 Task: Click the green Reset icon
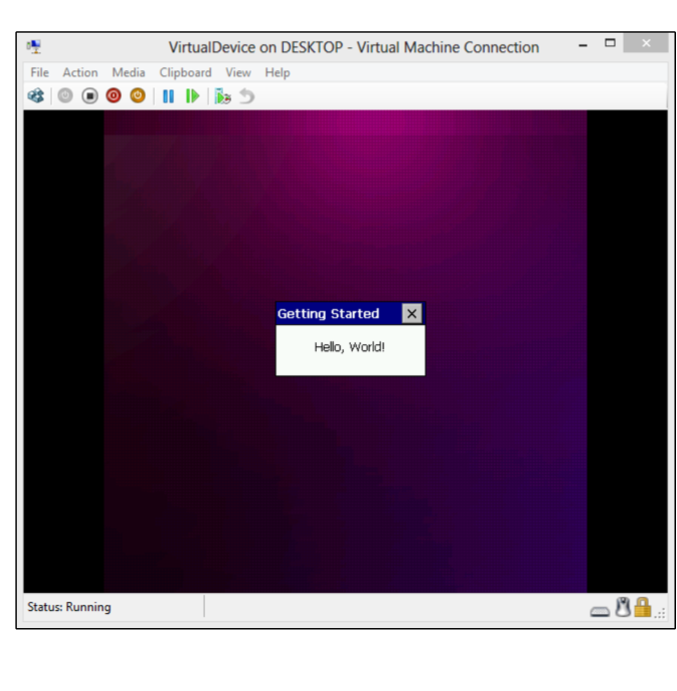(x=193, y=96)
